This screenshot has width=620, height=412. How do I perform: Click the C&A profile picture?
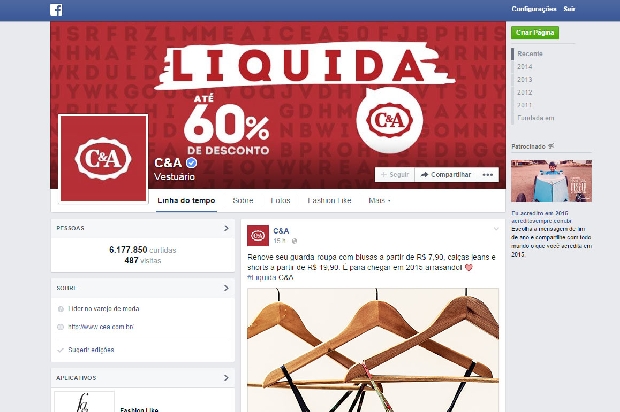pos(103,158)
